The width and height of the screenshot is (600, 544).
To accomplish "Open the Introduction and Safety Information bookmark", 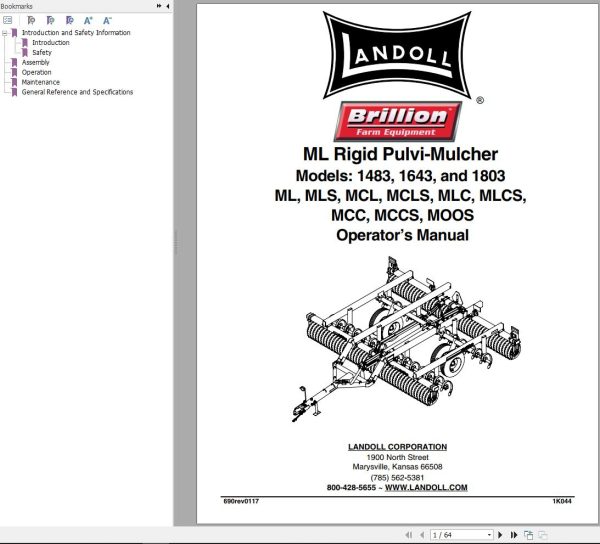I will coord(76,33).
